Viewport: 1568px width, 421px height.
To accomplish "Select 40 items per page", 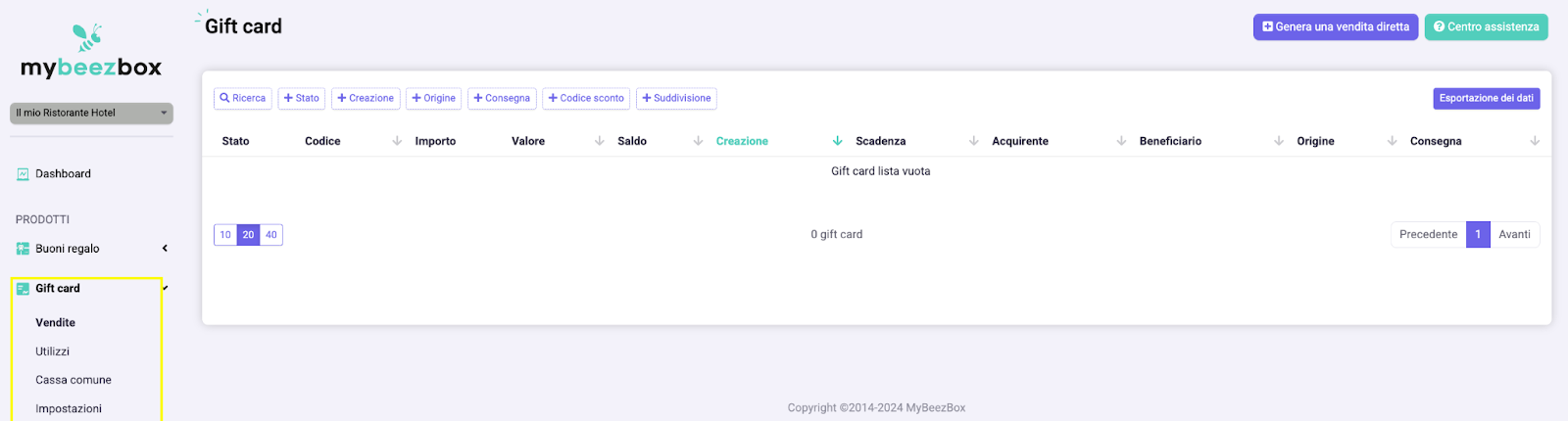I will tap(271, 235).
